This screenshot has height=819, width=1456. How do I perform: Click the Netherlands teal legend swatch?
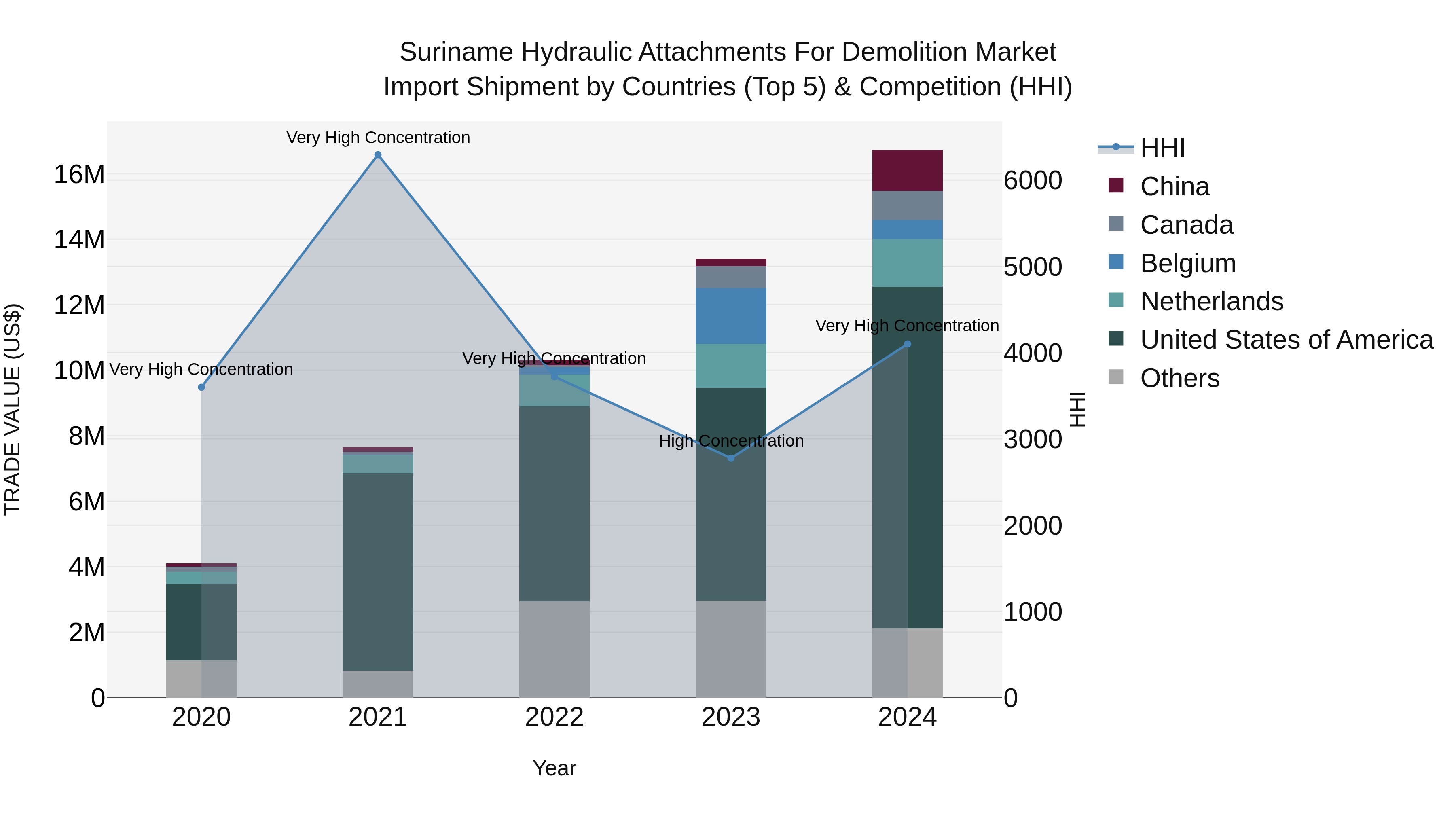tap(1116, 300)
